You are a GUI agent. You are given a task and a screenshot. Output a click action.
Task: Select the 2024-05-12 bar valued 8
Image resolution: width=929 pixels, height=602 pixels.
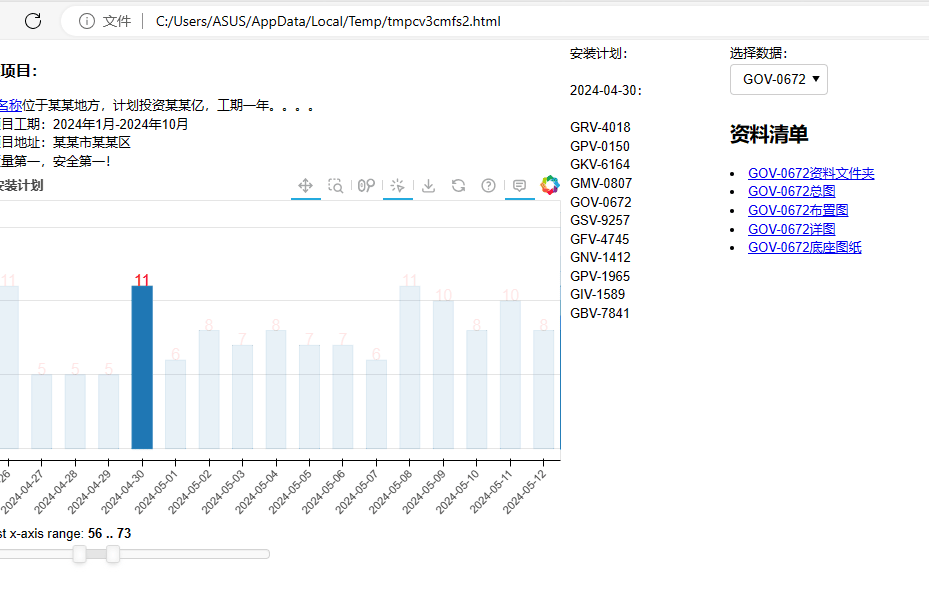[x=544, y=389]
